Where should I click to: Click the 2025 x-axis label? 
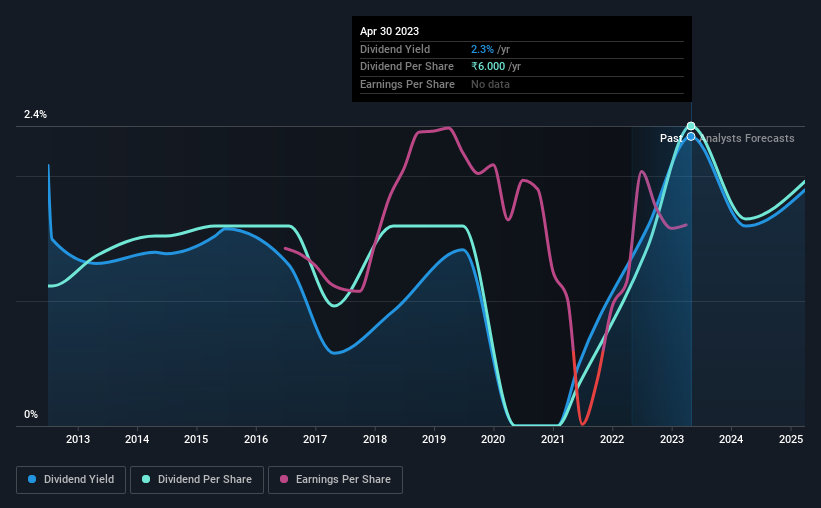click(x=791, y=439)
